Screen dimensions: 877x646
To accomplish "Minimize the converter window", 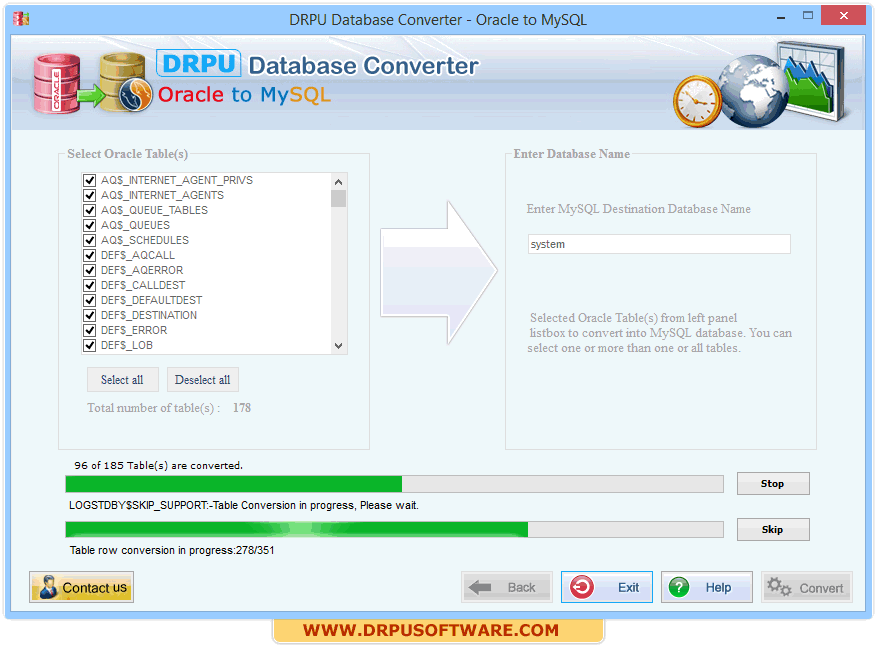I will pyautogui.click(x=781, y=18).
